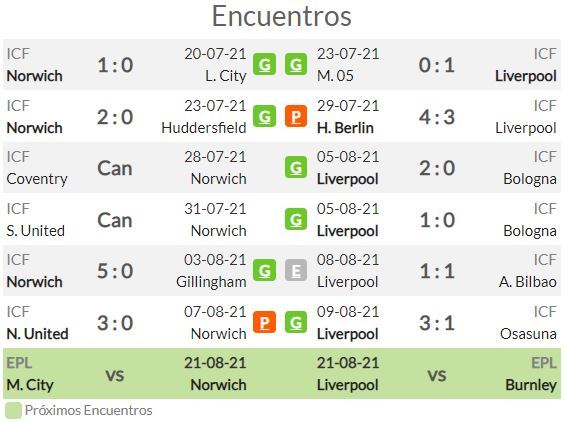Open the H. Berlin 4:3 Liverpool score
This screenshot has width=565, height=422.
tap(437, 117)
